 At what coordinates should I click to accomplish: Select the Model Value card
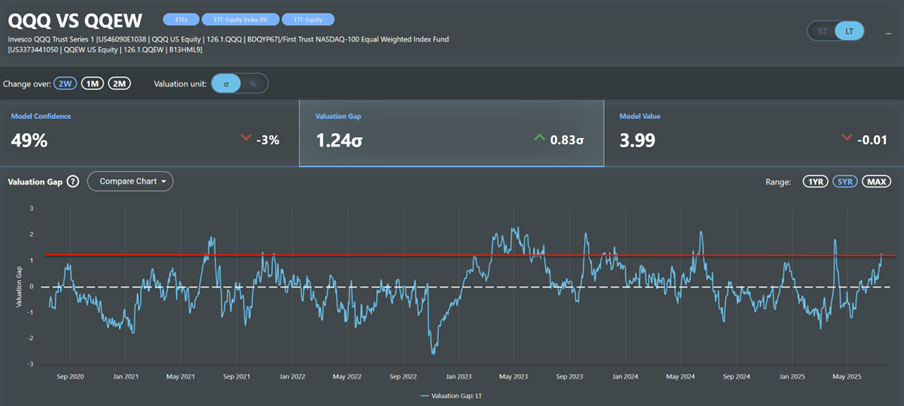point(754,133)
